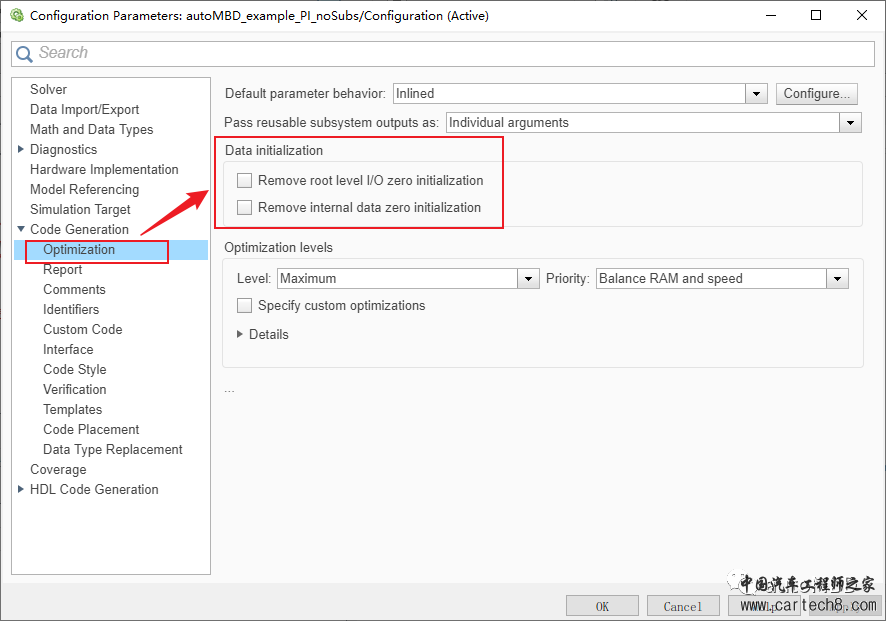Open Data Type Replacement settings

coord(112,449)
